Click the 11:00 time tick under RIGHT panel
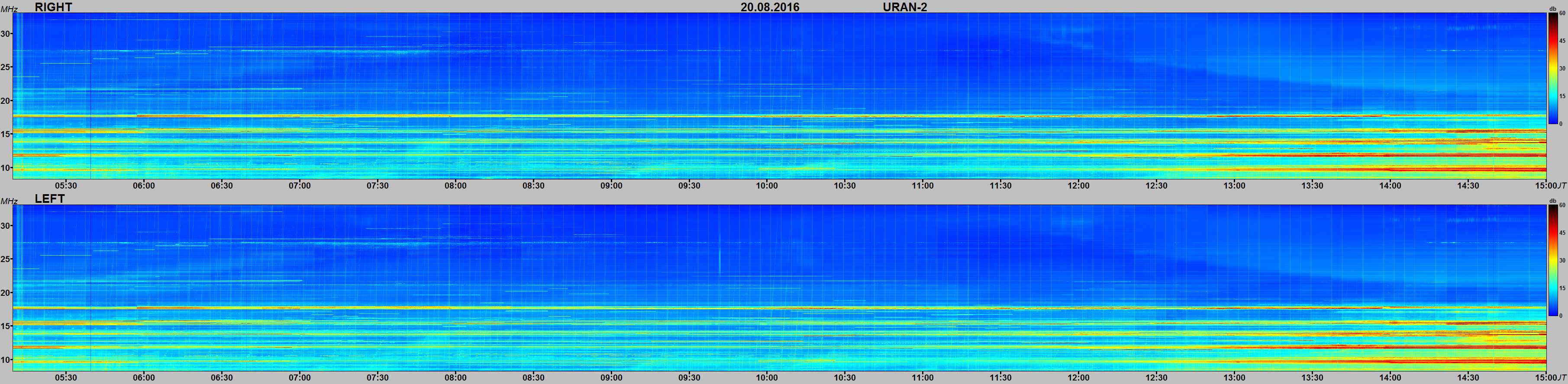 tap(923, 186)
